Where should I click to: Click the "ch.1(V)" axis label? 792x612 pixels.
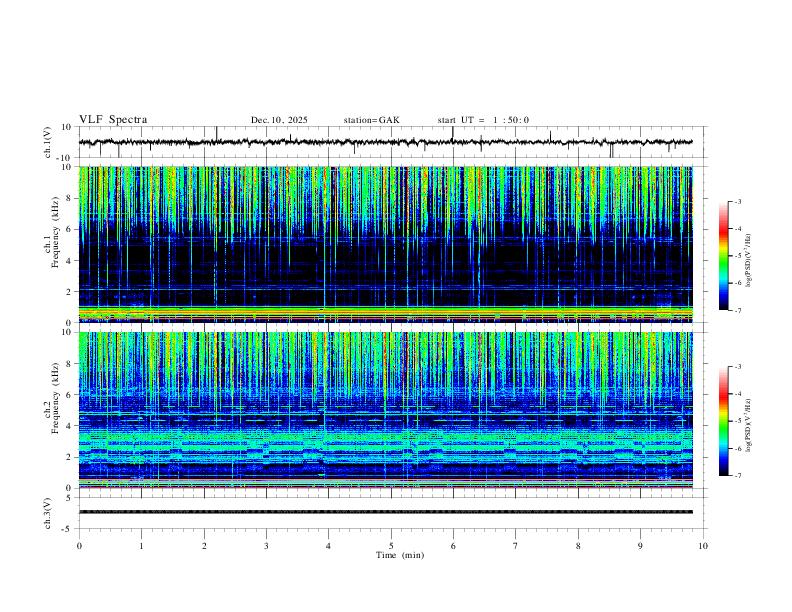pos(48,142)
